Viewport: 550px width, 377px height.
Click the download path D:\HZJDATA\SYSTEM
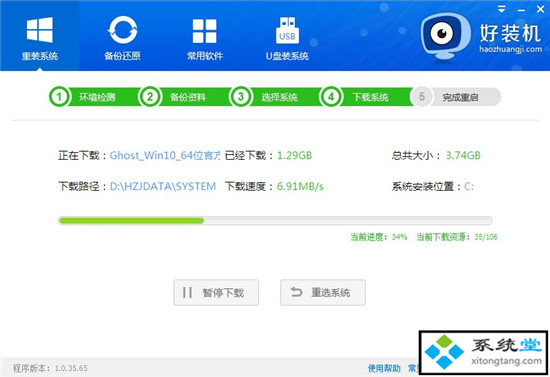click(163, 186)
